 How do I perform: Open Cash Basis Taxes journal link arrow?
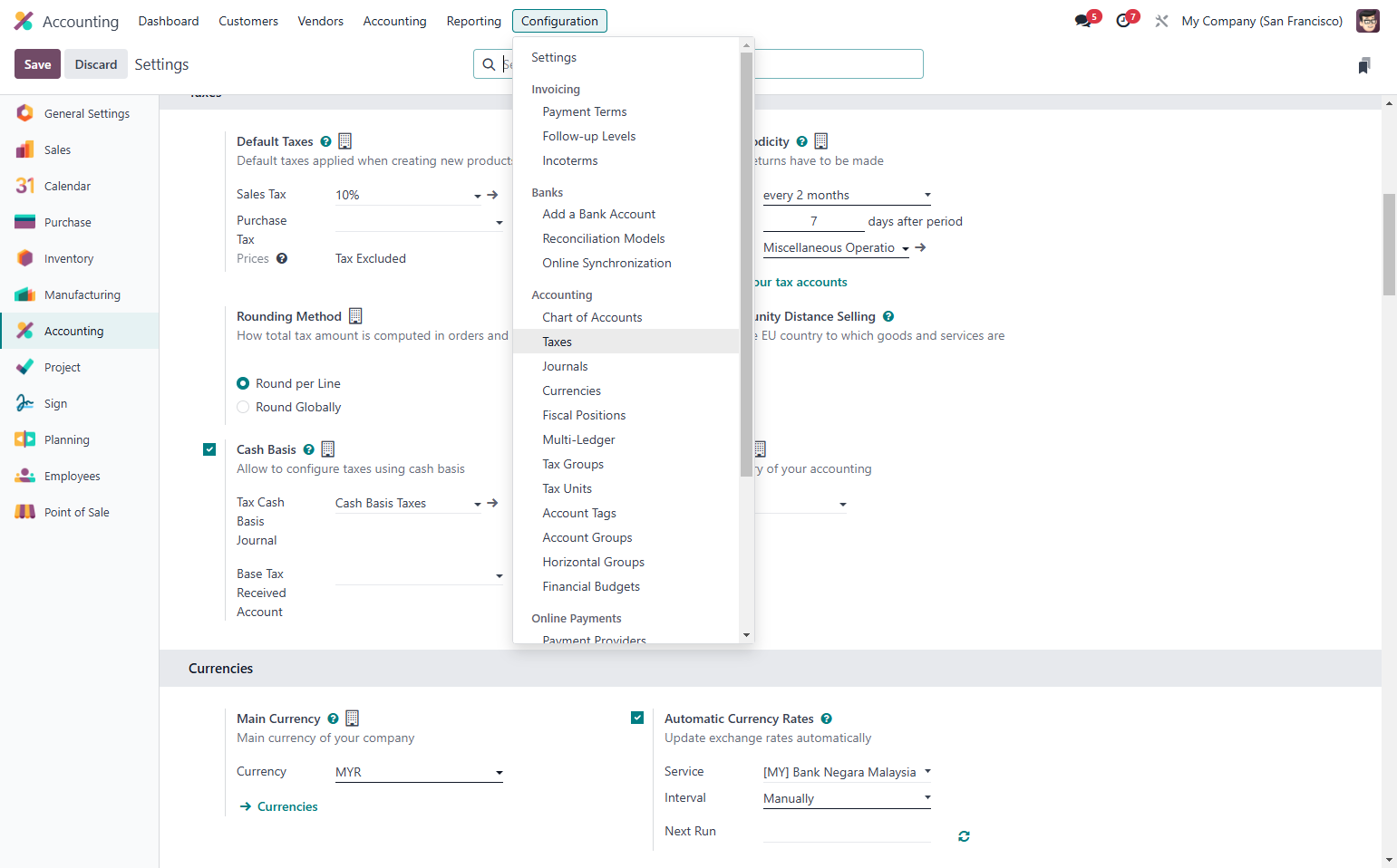click(493, 503)
